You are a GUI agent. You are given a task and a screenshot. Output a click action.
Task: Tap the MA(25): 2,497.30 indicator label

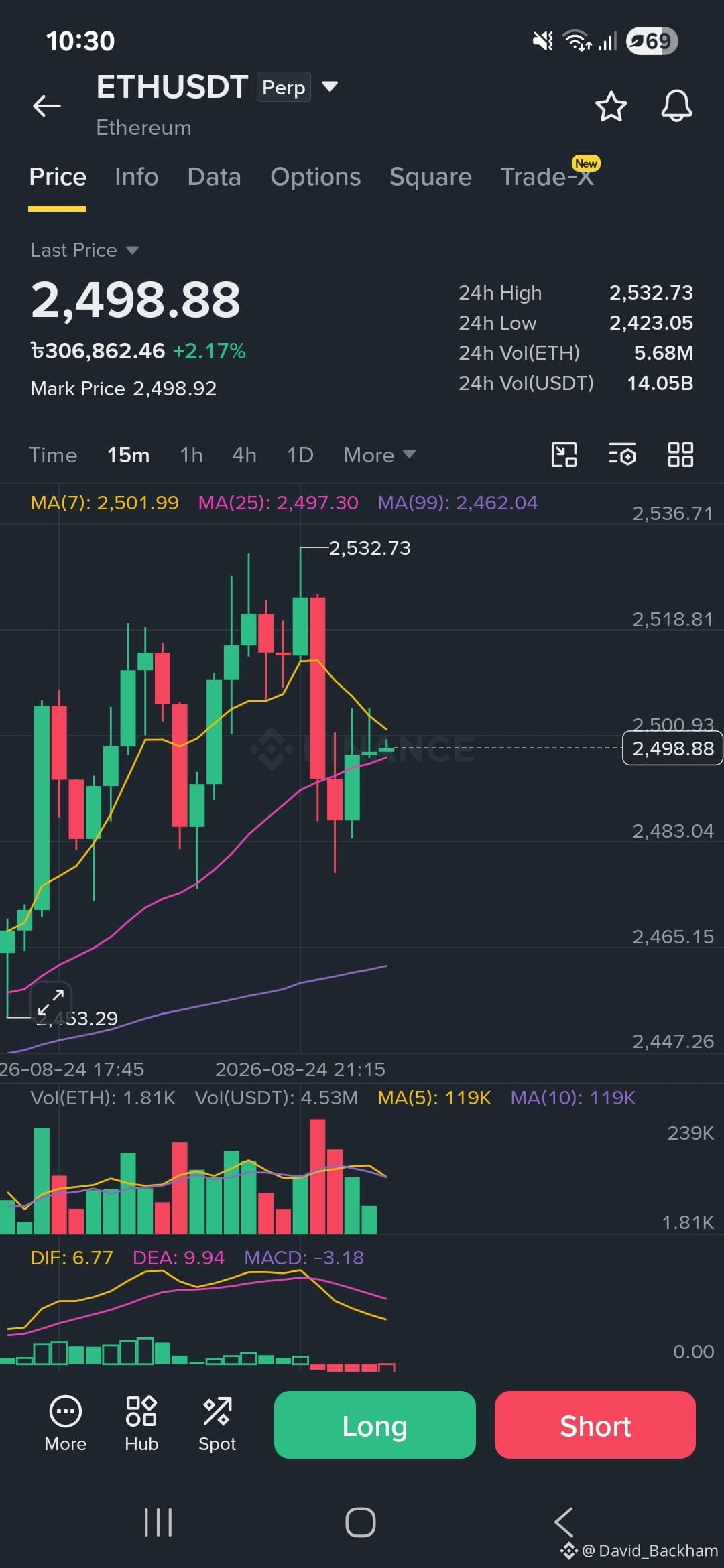coord(278,503)
